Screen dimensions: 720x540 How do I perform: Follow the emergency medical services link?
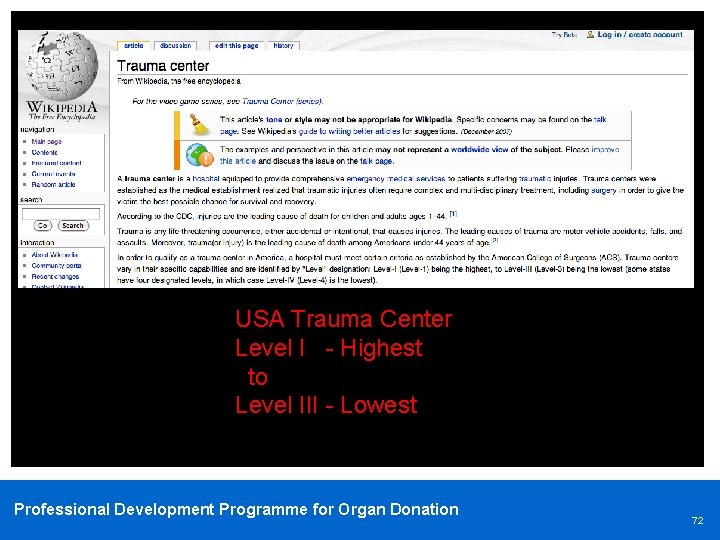395,179
